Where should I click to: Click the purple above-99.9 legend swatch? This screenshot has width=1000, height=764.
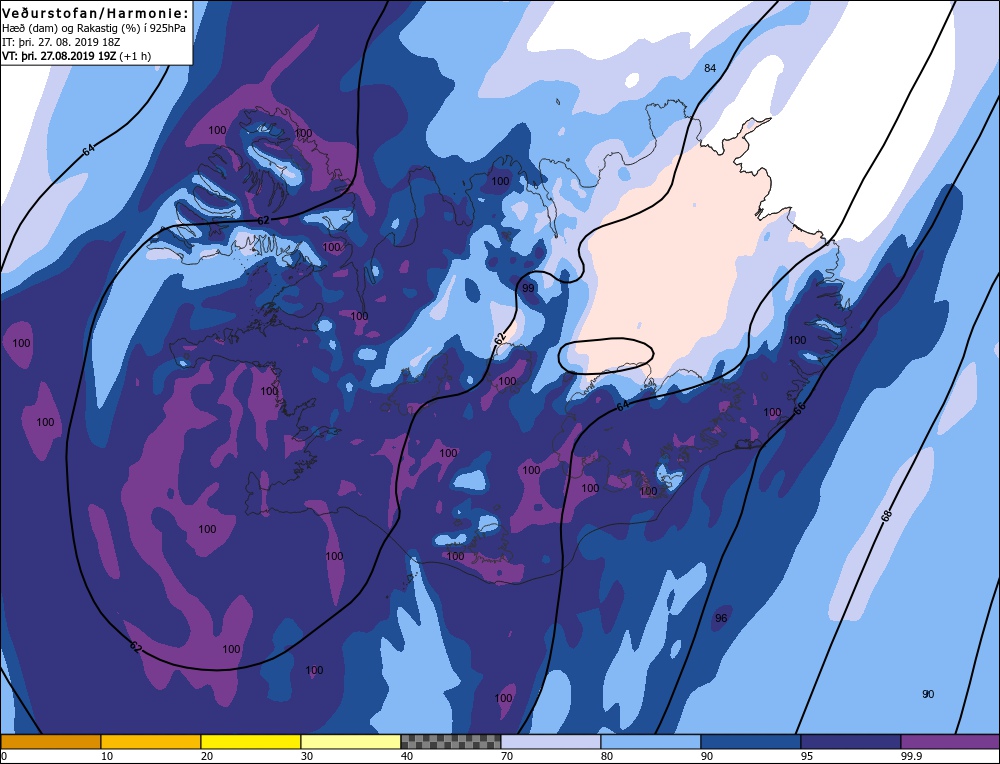(950, 742)
